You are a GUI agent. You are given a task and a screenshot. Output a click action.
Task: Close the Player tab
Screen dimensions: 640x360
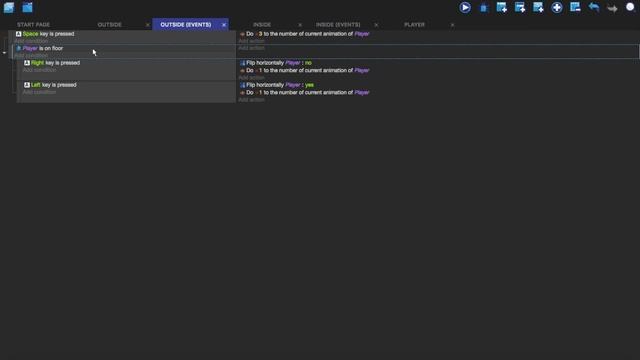coord(452,25)
